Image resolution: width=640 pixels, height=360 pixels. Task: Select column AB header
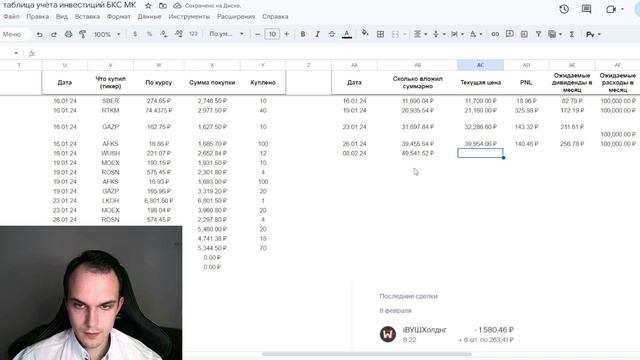(418, 65)
